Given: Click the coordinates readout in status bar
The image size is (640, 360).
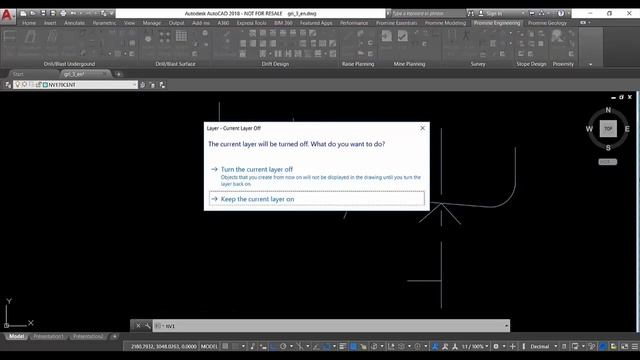Looking at the screenshot, I should (164, 347).
